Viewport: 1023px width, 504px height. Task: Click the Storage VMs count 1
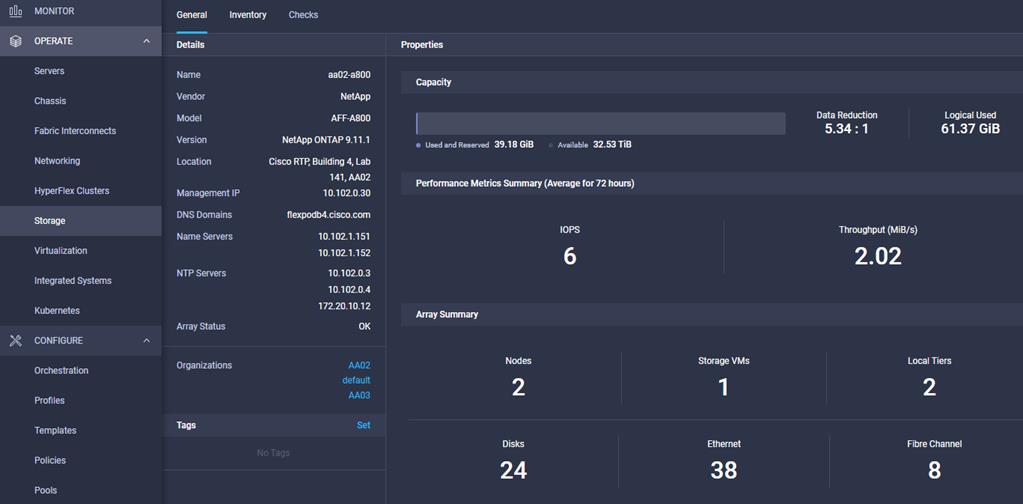(x=724, y=388)
